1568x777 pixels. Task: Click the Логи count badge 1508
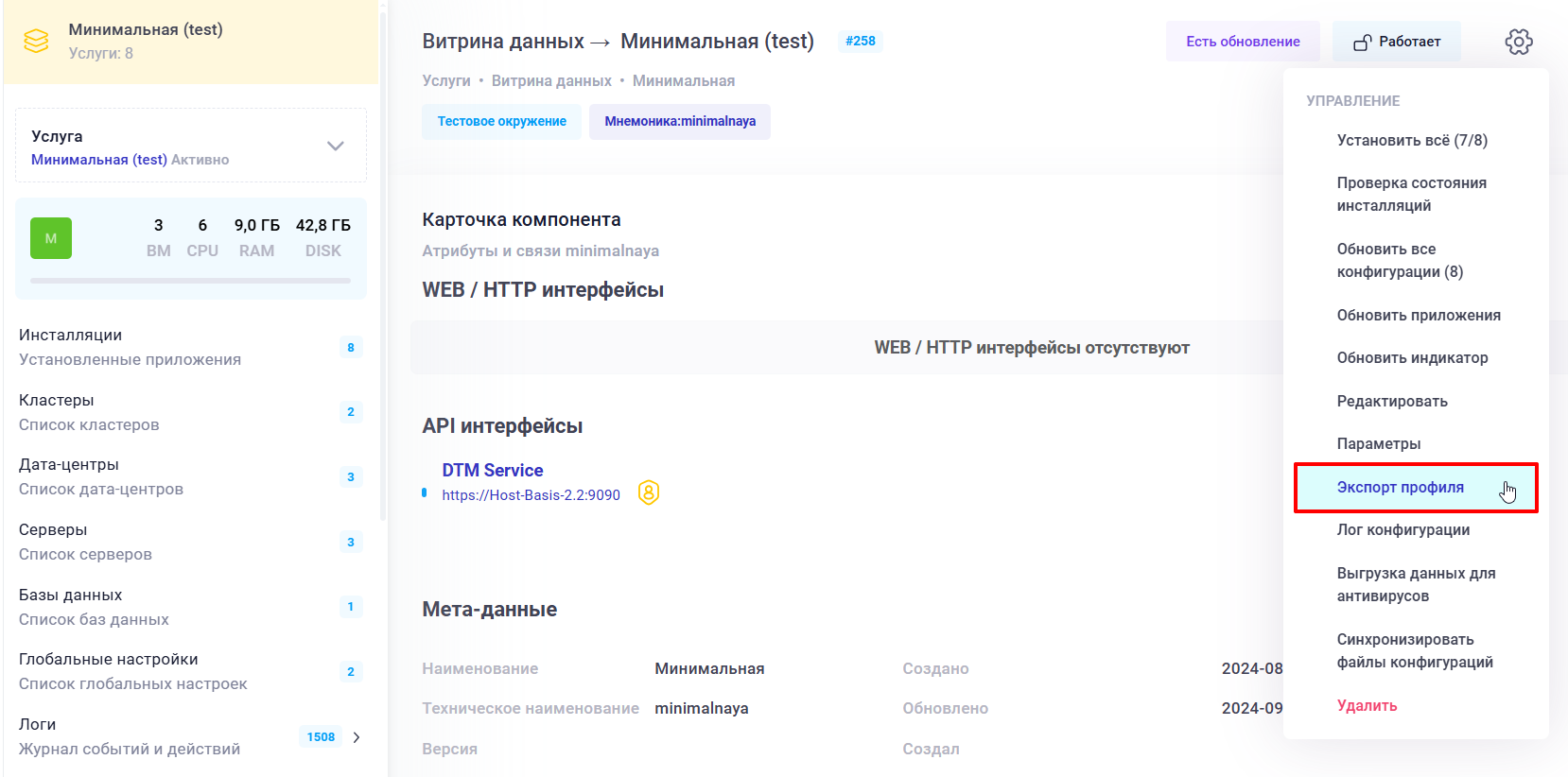click(321, 737)
